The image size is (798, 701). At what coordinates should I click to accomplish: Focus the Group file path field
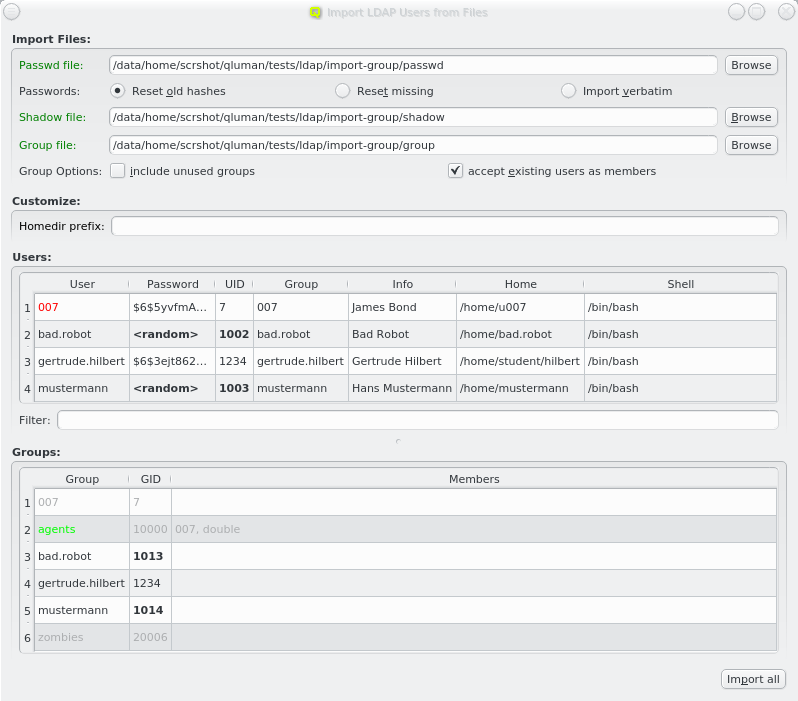[413, 145]
